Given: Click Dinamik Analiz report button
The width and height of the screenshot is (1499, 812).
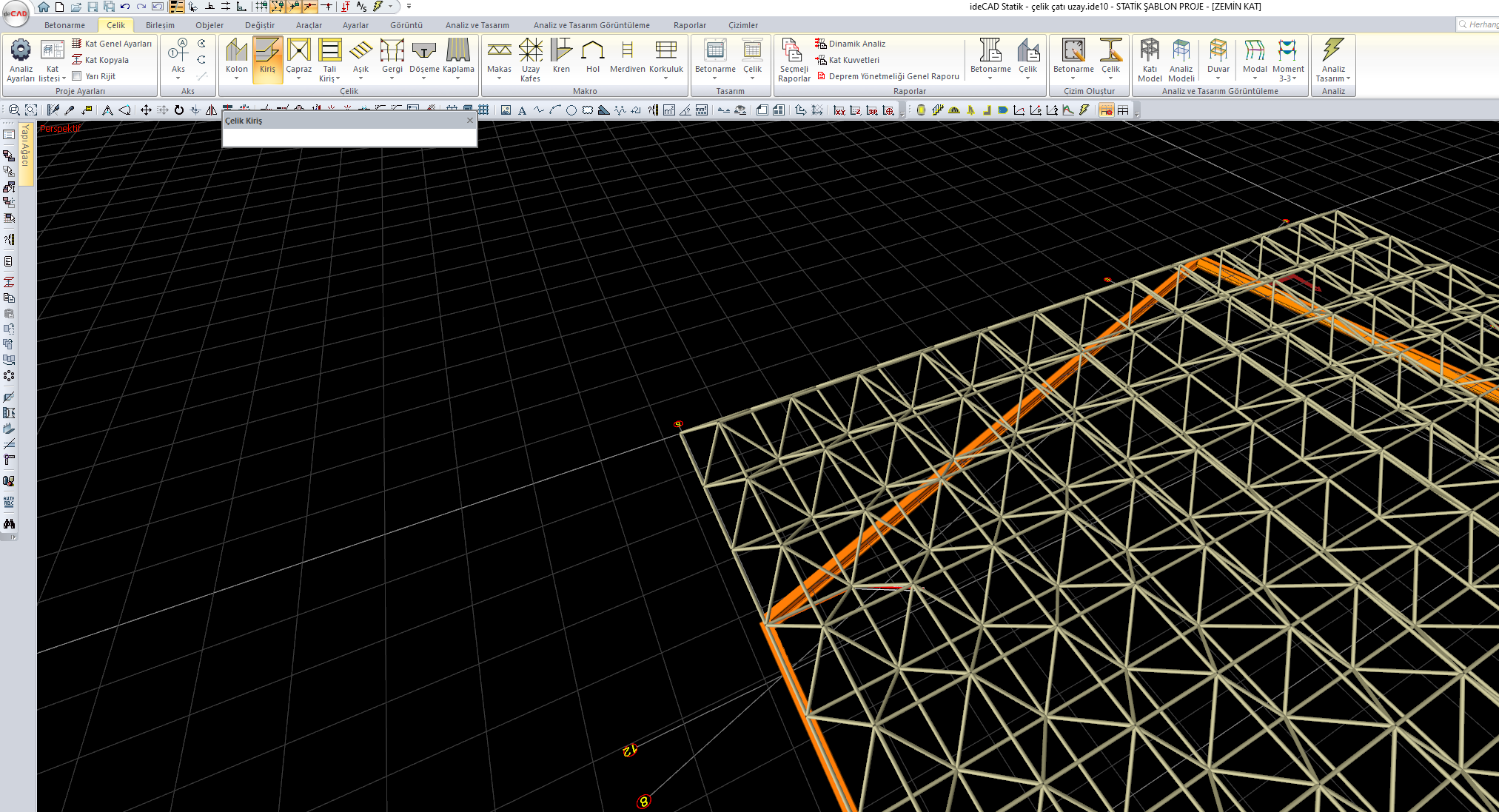Looking at the screenshot, I should click(x=850, y=44).
